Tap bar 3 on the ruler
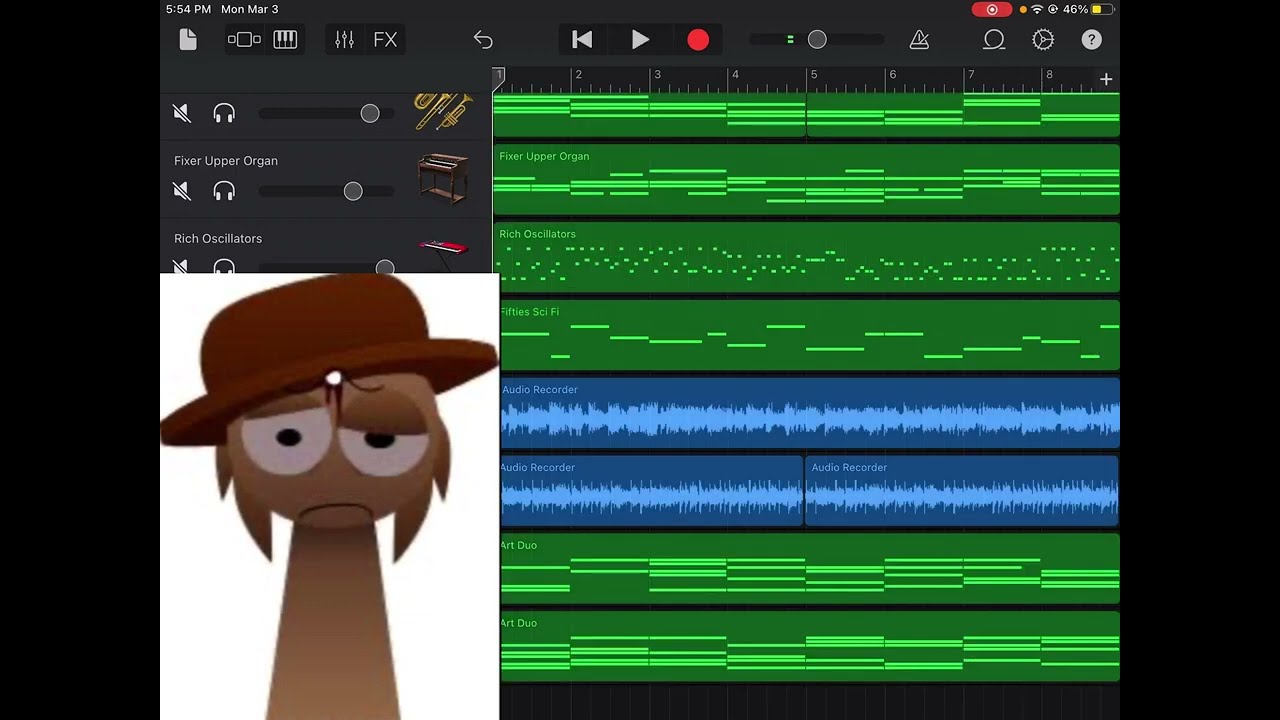Viewport: 1280px width, 720px height. (x=657, y=75)
